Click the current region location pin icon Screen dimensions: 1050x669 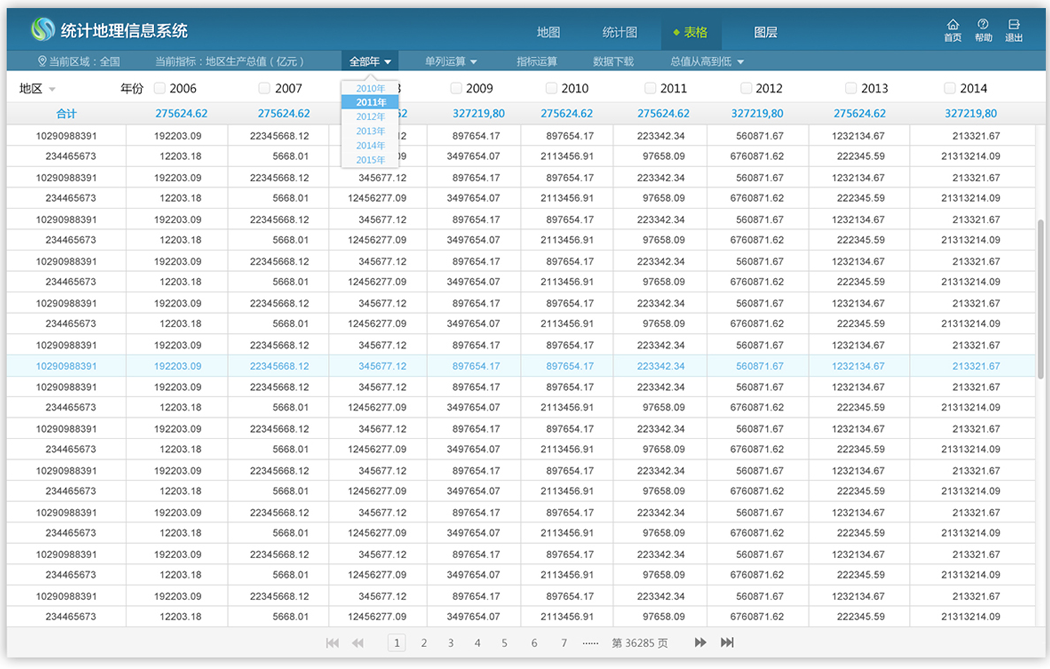pos(40,62)
